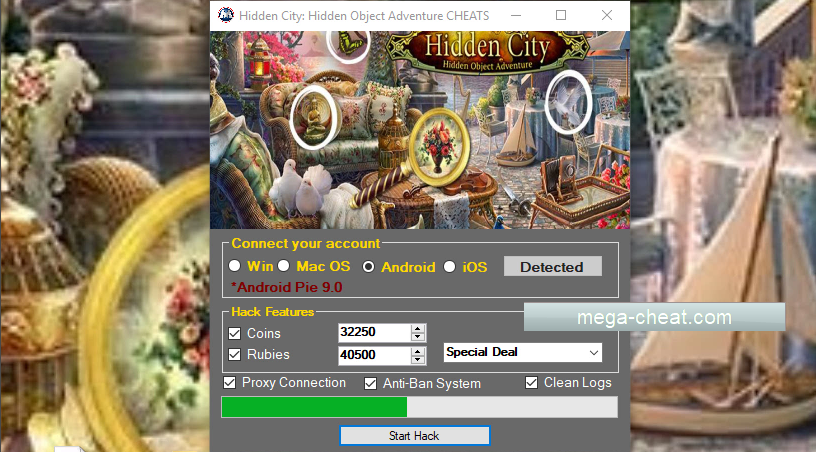Uncheck the Rubies checkbox

[x=235, y=355]
